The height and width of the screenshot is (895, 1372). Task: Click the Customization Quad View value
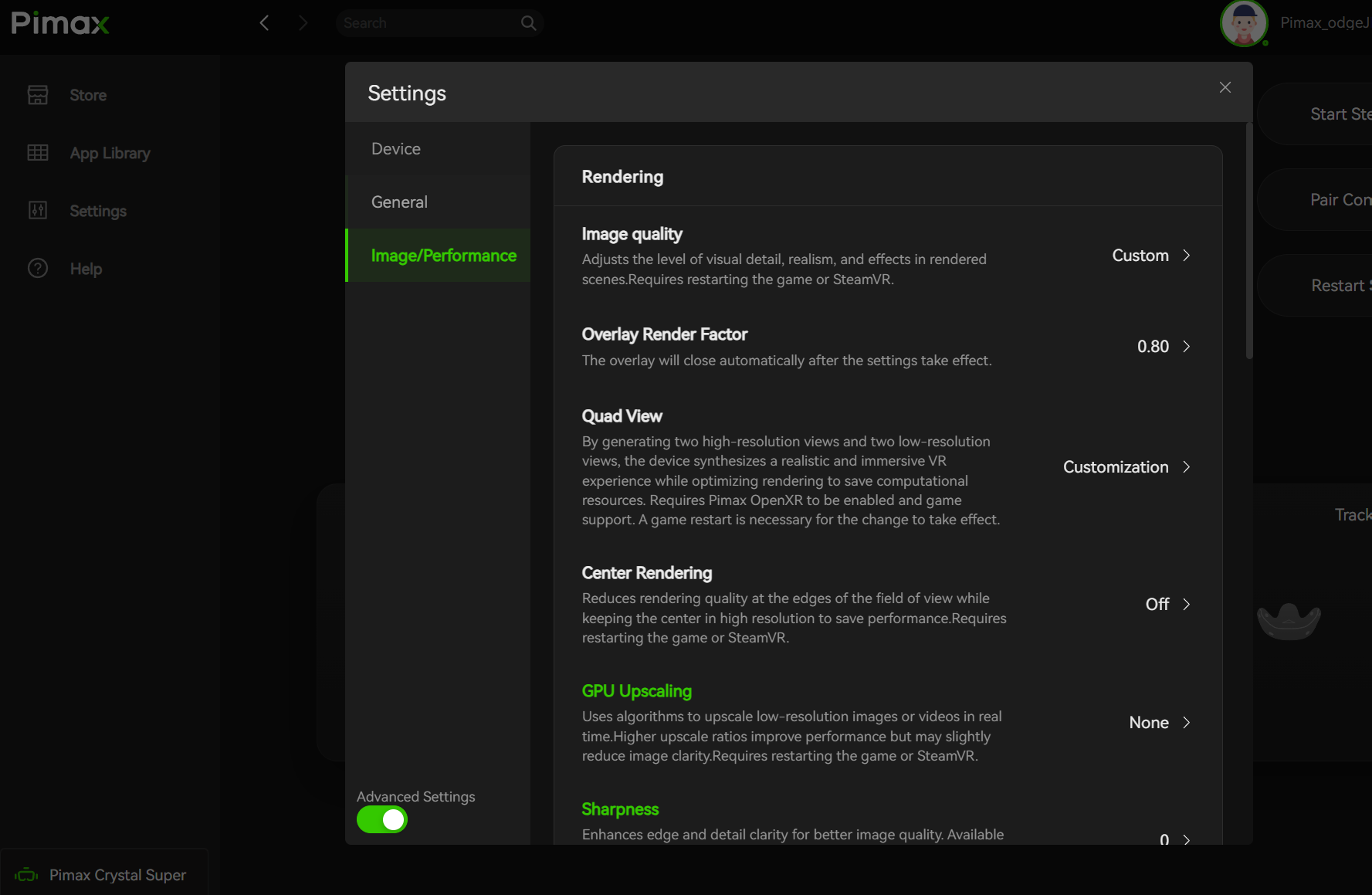(x=1116, y=467)
